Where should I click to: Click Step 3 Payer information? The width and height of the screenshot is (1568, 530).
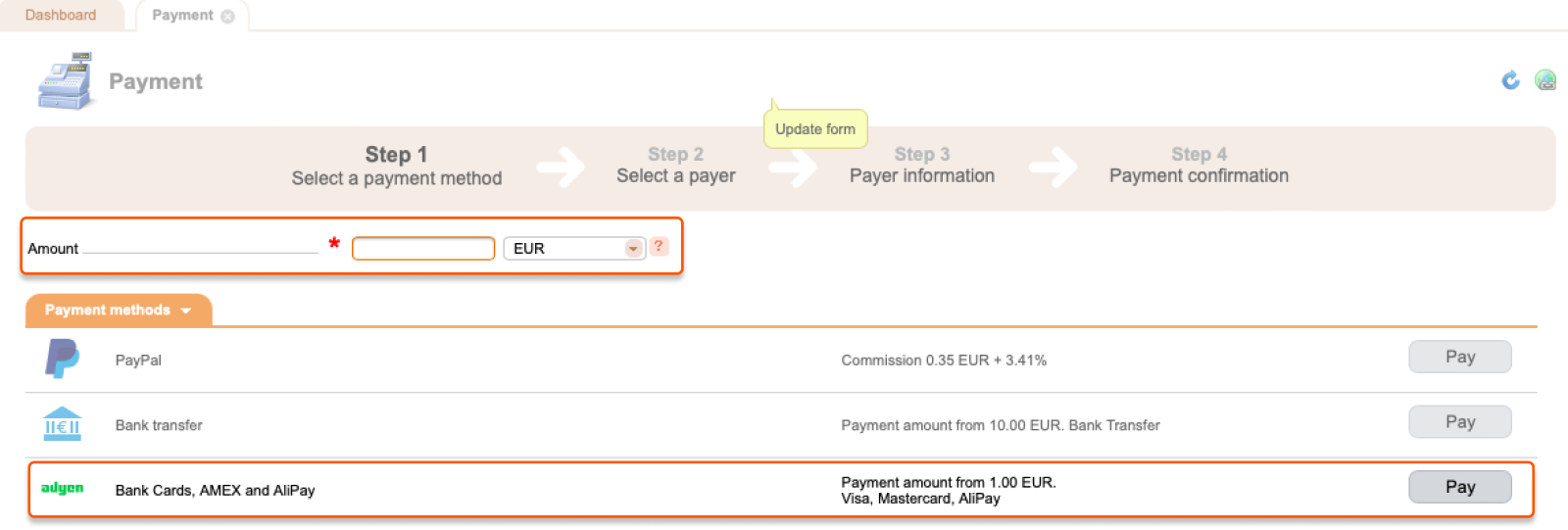click(922, 166)
